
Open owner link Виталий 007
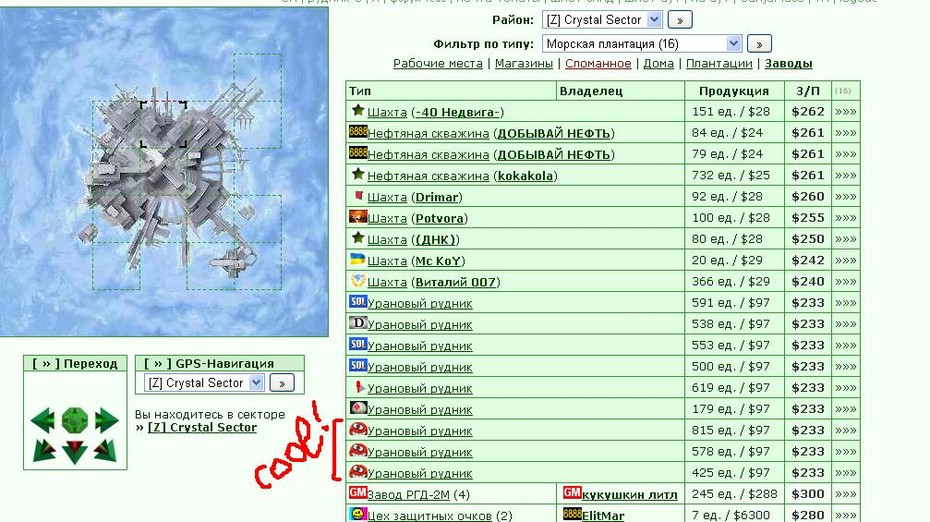456,282
